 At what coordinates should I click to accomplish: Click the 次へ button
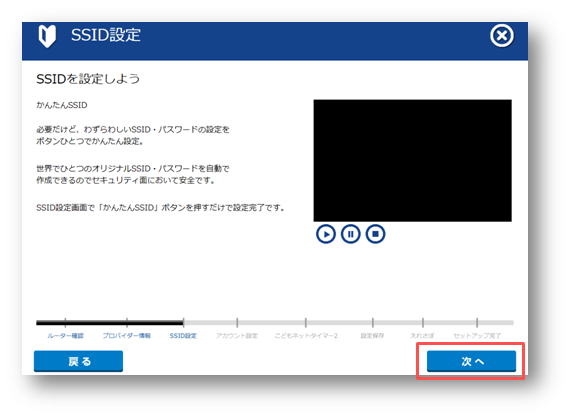[471, 361]
